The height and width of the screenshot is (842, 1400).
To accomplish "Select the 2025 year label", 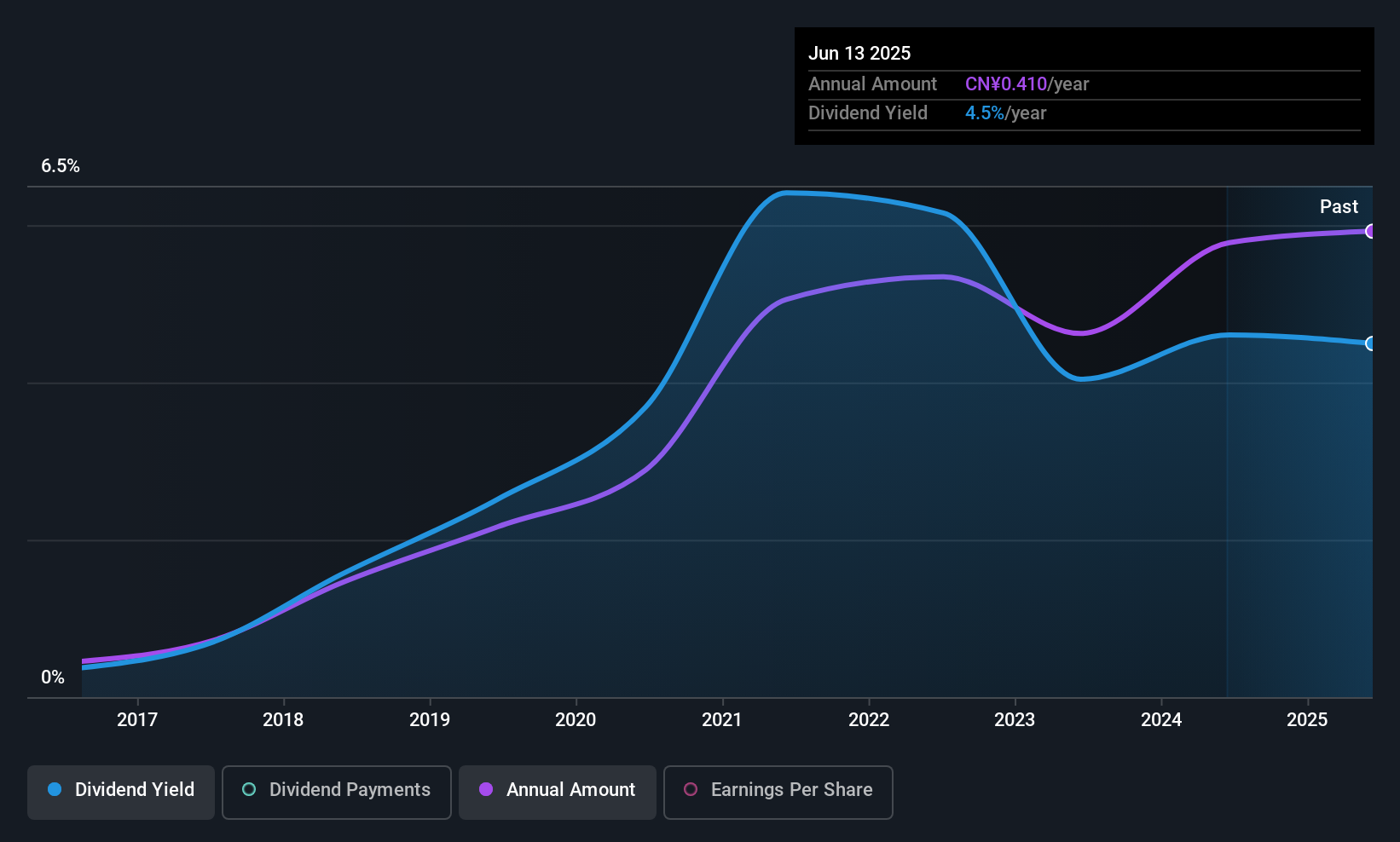I will click(x=1307, y=719).
